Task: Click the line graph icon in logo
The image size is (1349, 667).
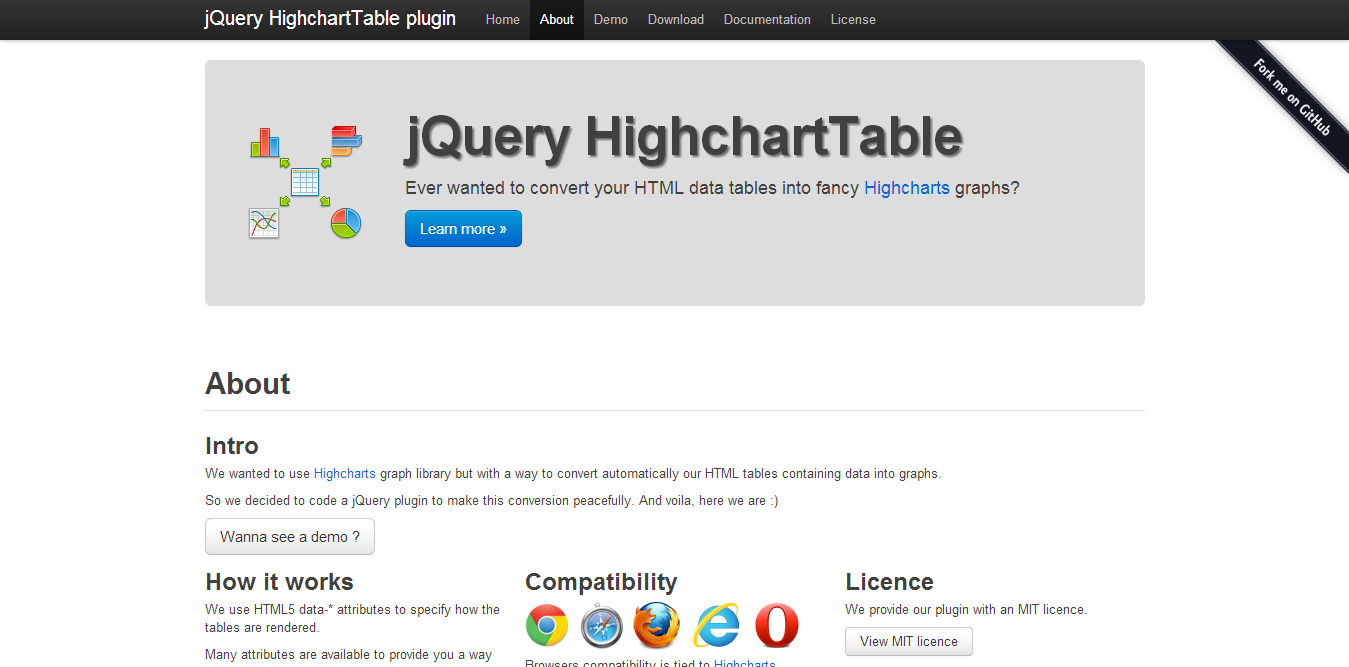Action: pyautogui.click(x=264, y=223)
